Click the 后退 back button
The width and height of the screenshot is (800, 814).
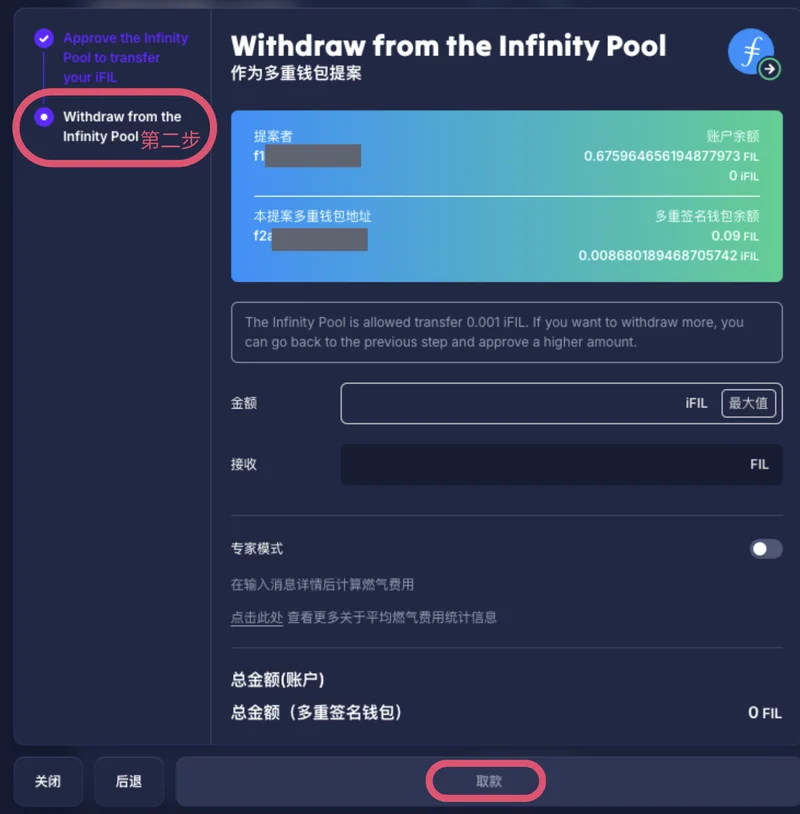[128, 781]
